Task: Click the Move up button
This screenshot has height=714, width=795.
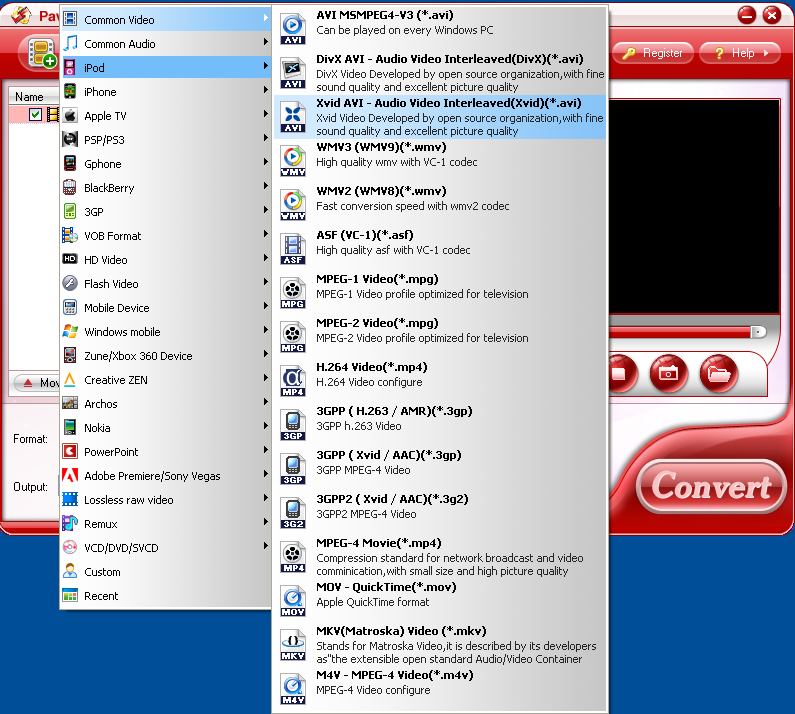Action: tap(37, 383)
